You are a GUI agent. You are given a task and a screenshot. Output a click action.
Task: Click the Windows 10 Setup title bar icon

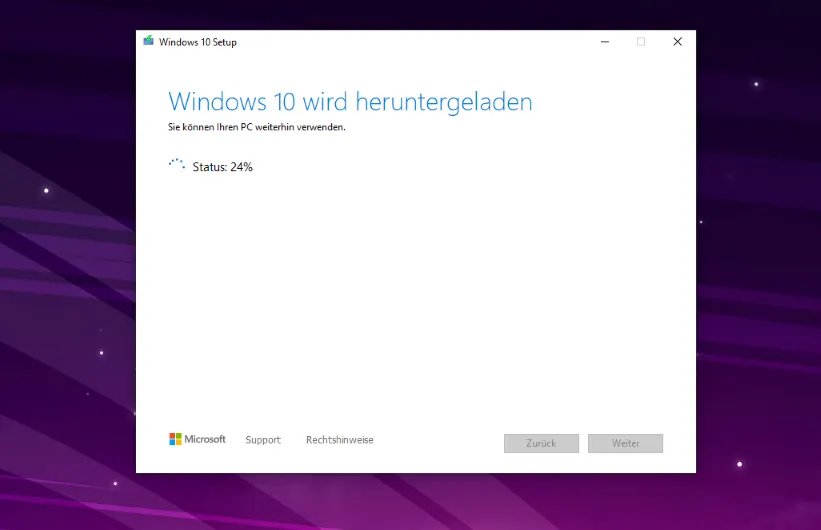pyautogui.click(x=149, y=41)
